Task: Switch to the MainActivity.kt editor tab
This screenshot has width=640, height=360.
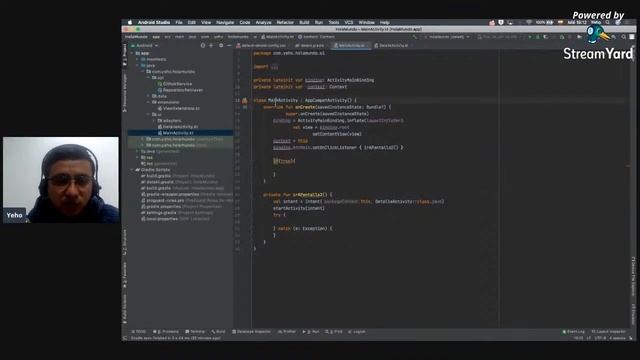Action: point(351,45)
